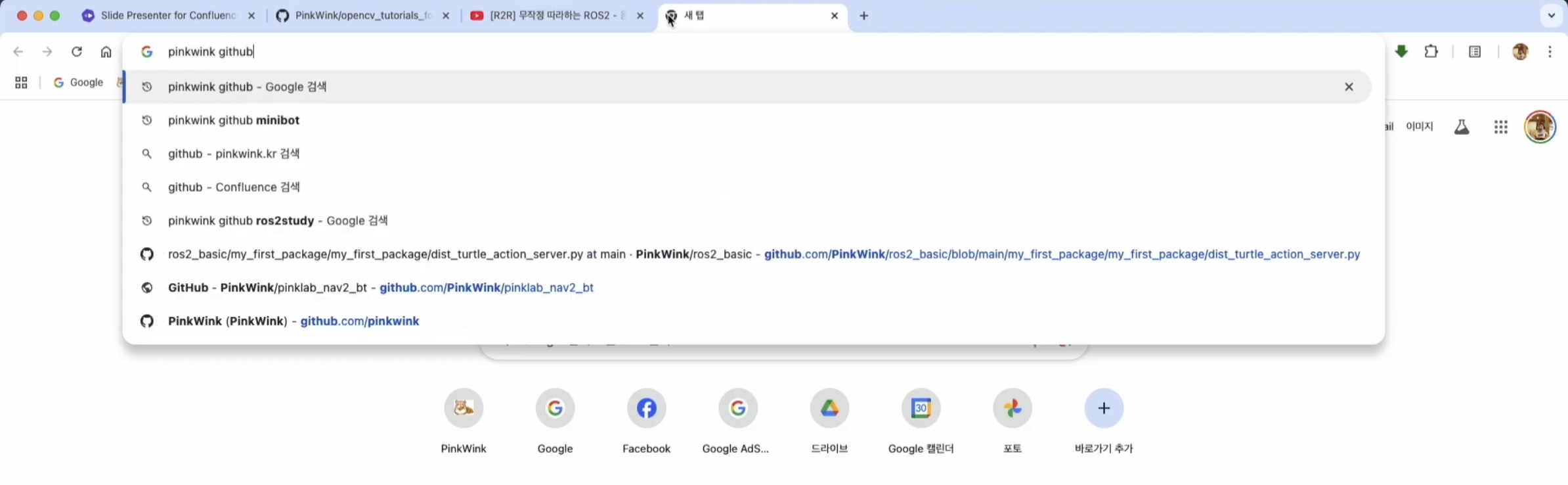
Task: Open Google account avatar on page
Action: [1540, 127]
